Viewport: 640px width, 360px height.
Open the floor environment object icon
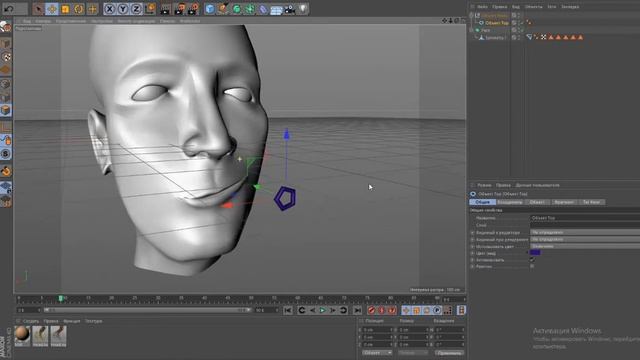pos(276,9)
